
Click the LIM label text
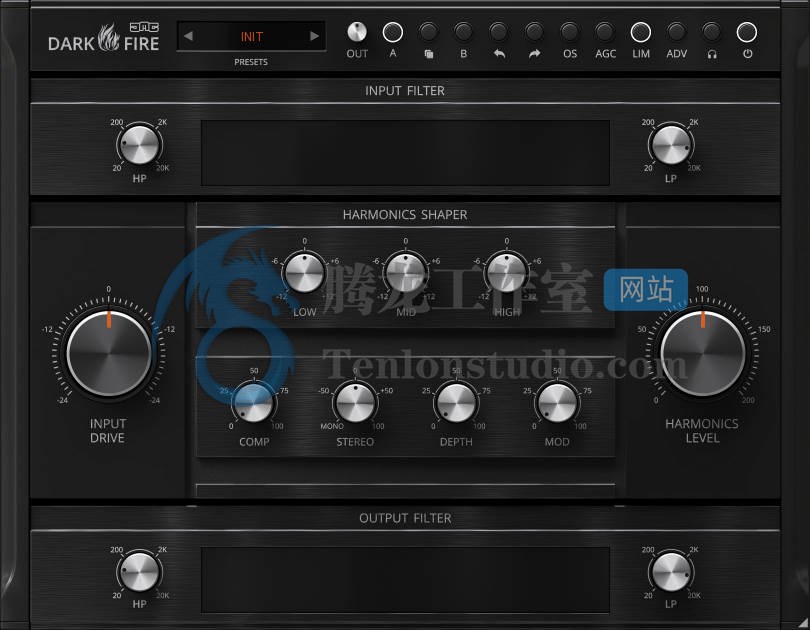(641, 54)
